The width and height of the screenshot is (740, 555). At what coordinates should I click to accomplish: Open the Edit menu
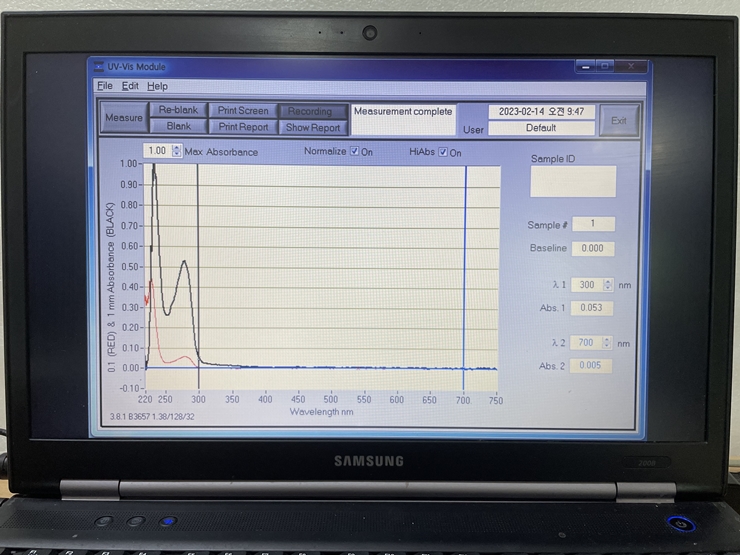click(130, 86)
